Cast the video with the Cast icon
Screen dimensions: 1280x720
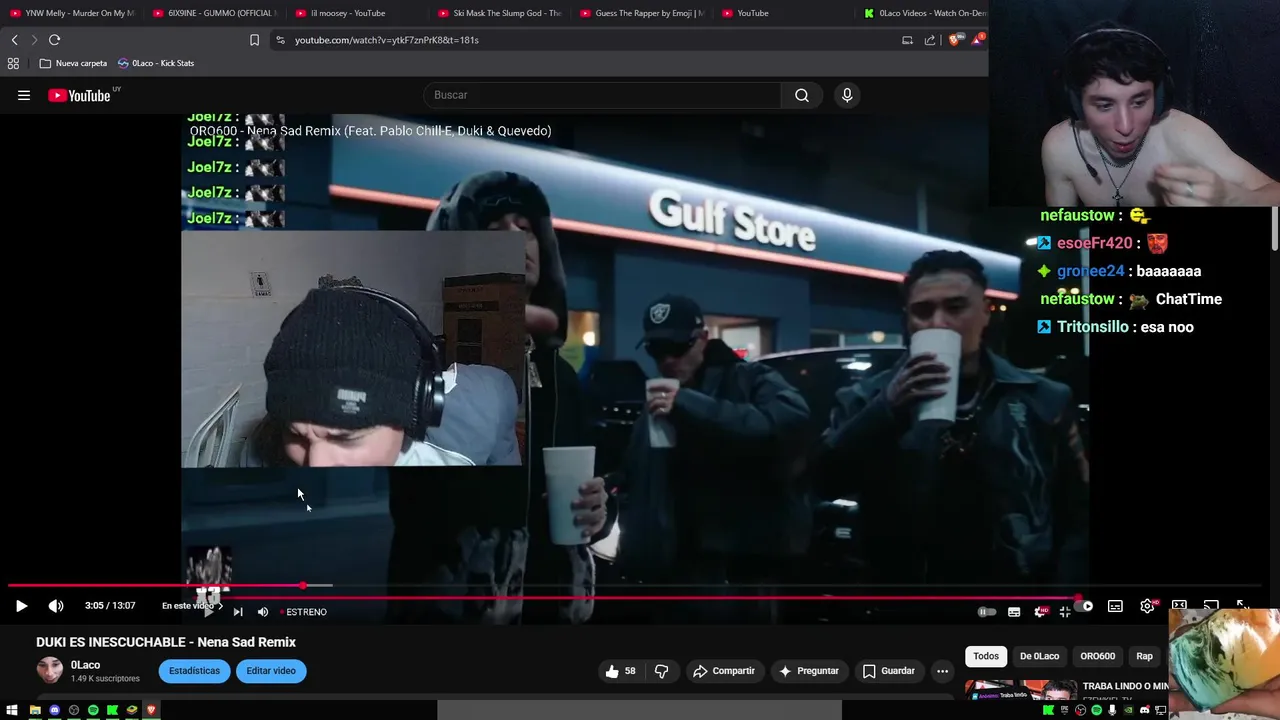coord(1211,606)
